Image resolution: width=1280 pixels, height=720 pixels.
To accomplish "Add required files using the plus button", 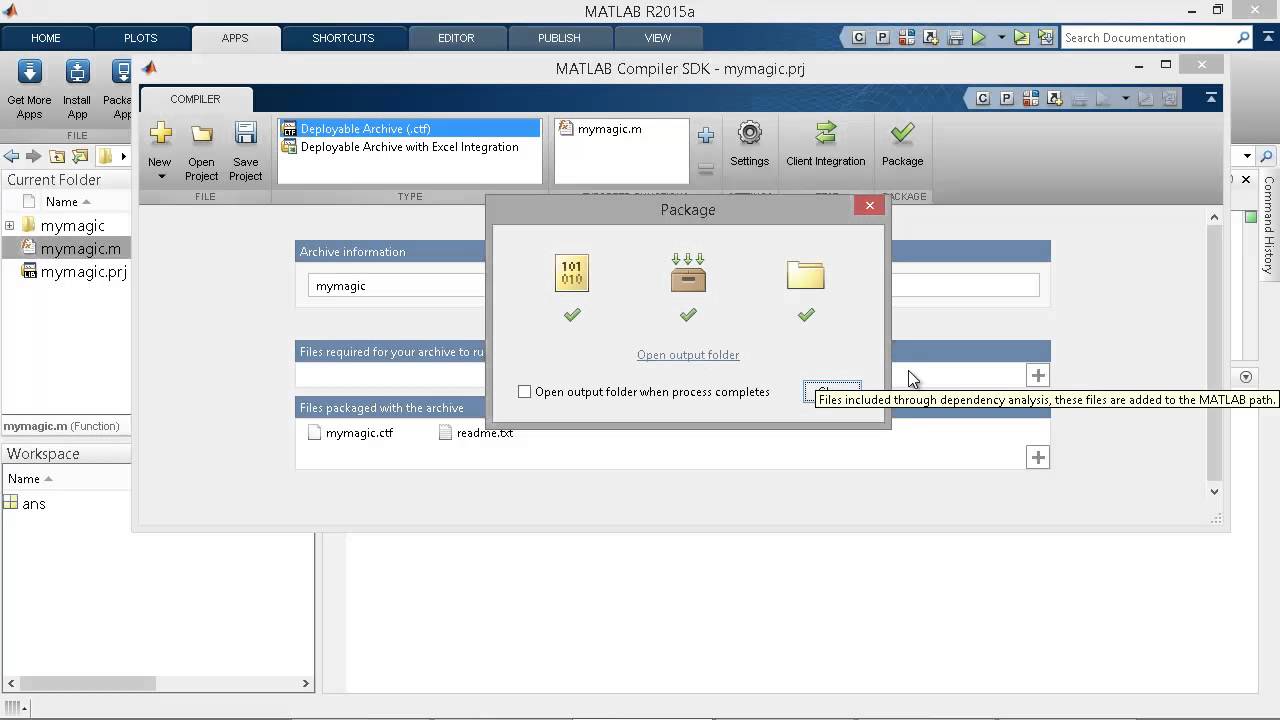I will pyautogui.click(x=1038, y=376).
